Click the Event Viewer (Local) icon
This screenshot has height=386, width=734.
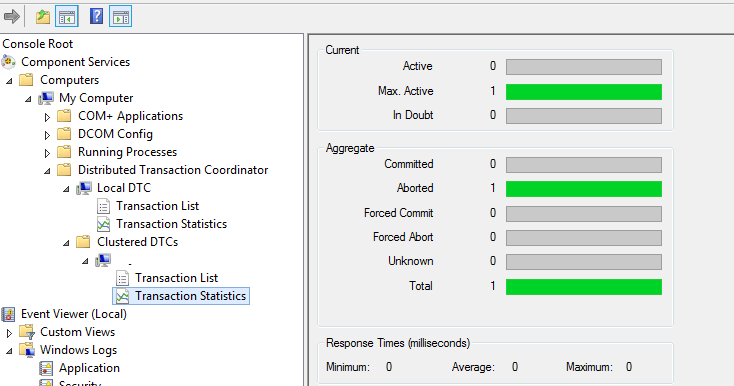[8, 314]
